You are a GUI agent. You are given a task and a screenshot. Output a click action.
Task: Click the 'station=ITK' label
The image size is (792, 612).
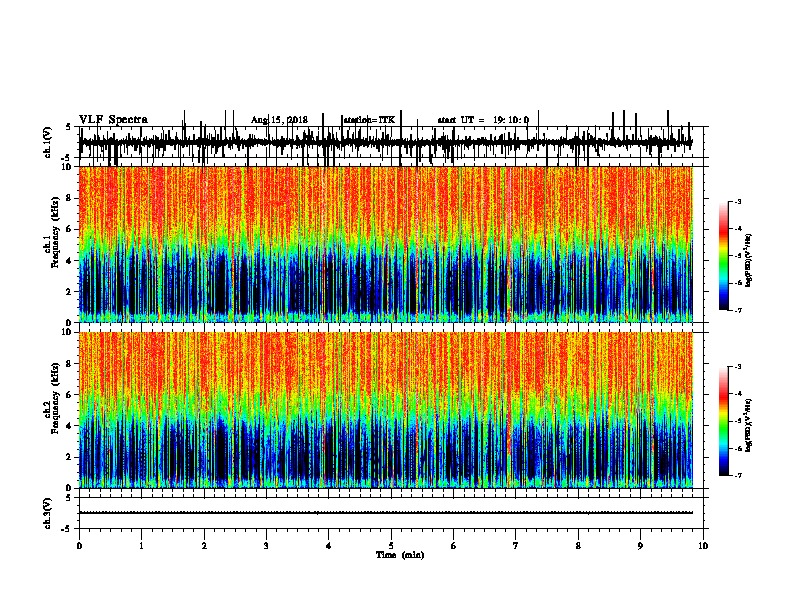(369, 120)
